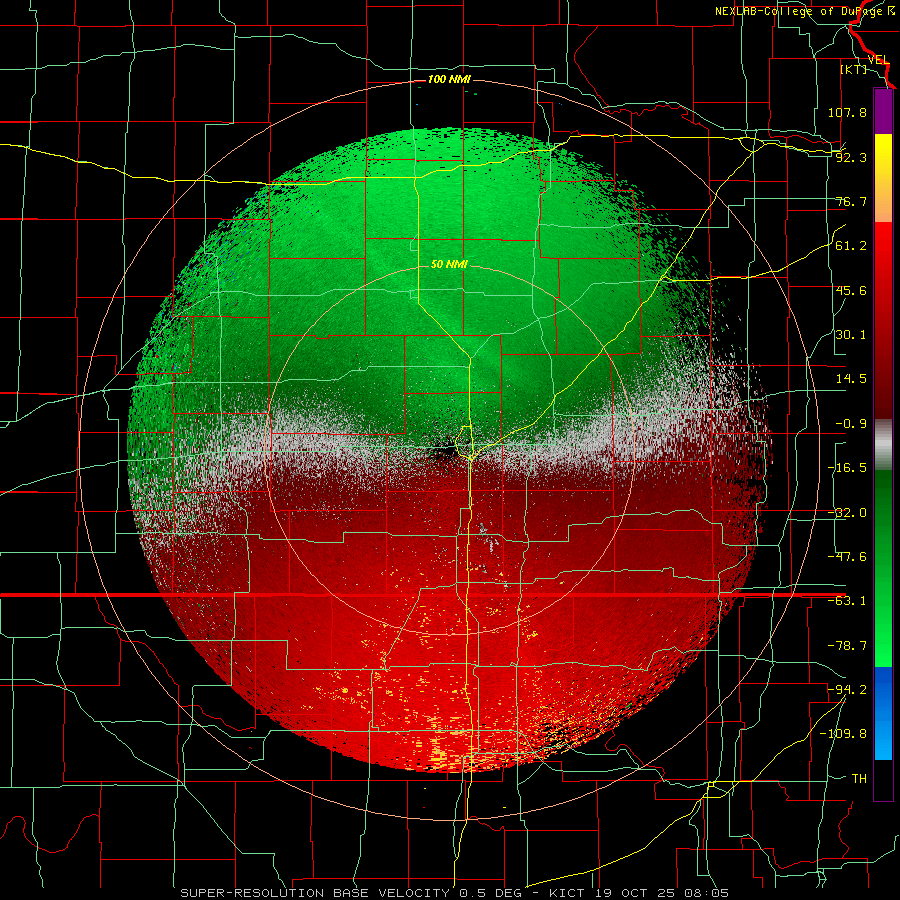The image size is (900, 900).
Task: Click the TH threshold label
Action: pos(859,778)
